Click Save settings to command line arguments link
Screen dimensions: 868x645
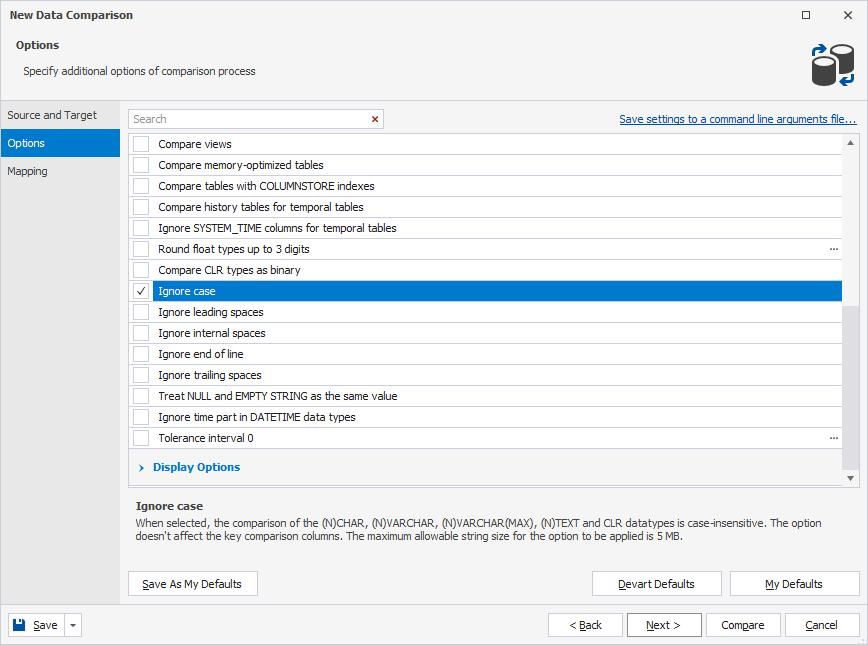(737, 119)
